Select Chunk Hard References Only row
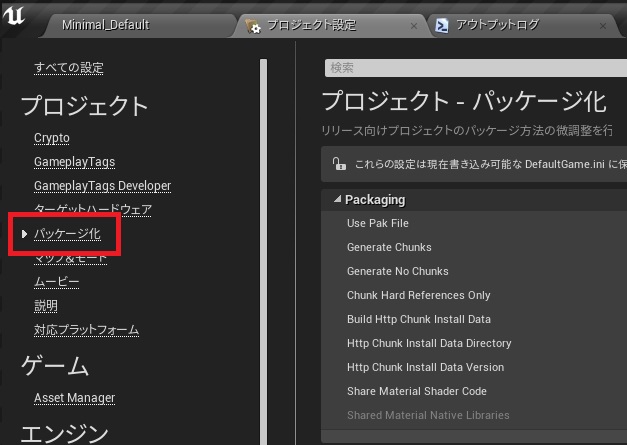This screenshot has width=627, height=445. click(x=474, y=295)
